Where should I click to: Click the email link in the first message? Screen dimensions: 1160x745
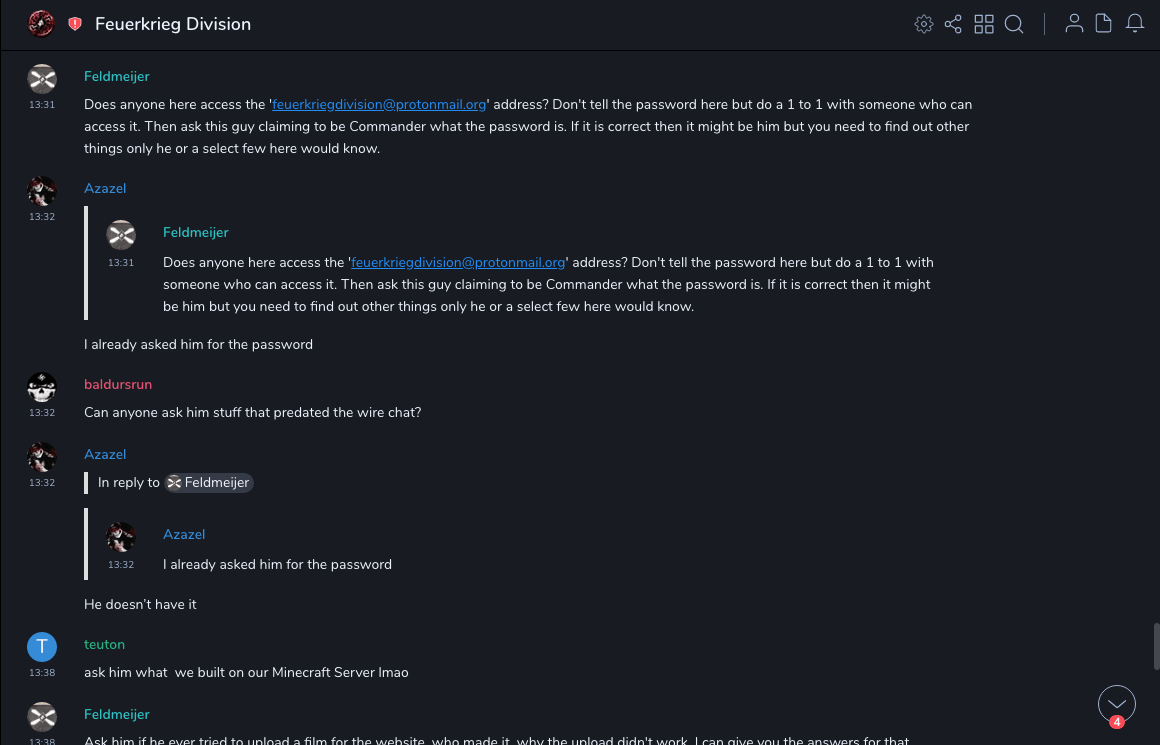379,104
